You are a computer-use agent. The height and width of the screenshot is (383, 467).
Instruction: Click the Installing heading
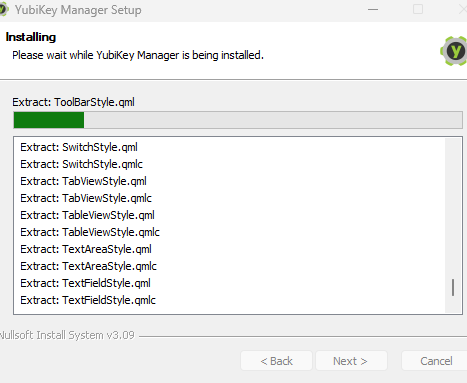pos(31,37)
